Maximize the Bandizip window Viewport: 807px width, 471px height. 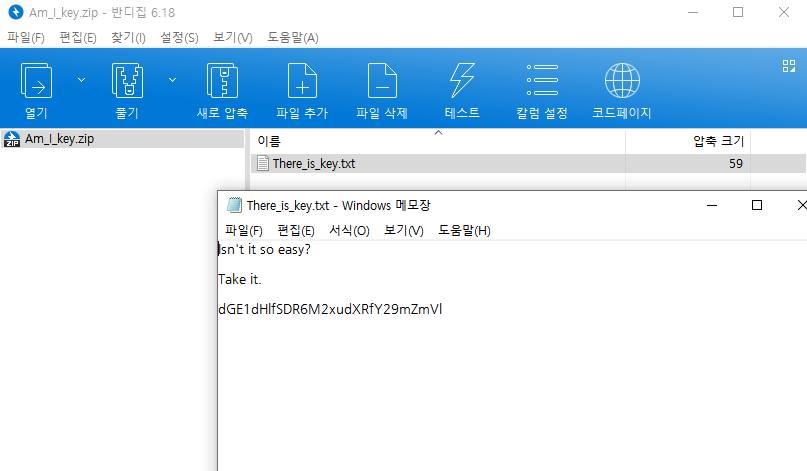[738, 12]
